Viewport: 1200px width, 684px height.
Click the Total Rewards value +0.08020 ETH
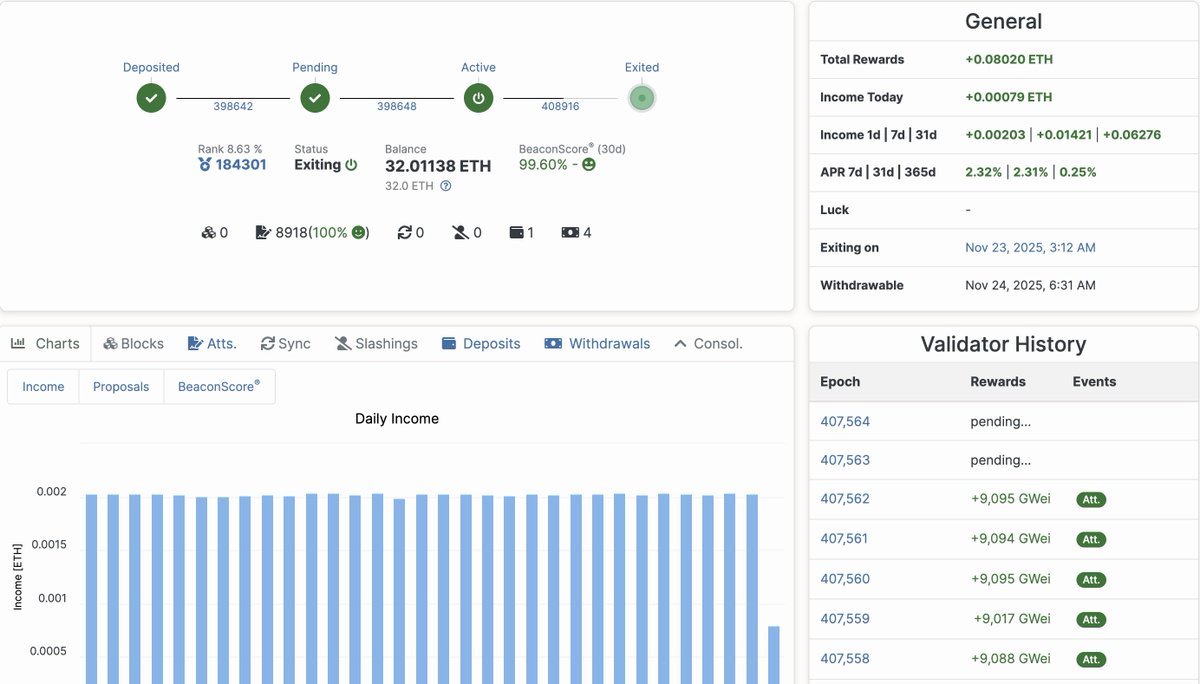1009,59
